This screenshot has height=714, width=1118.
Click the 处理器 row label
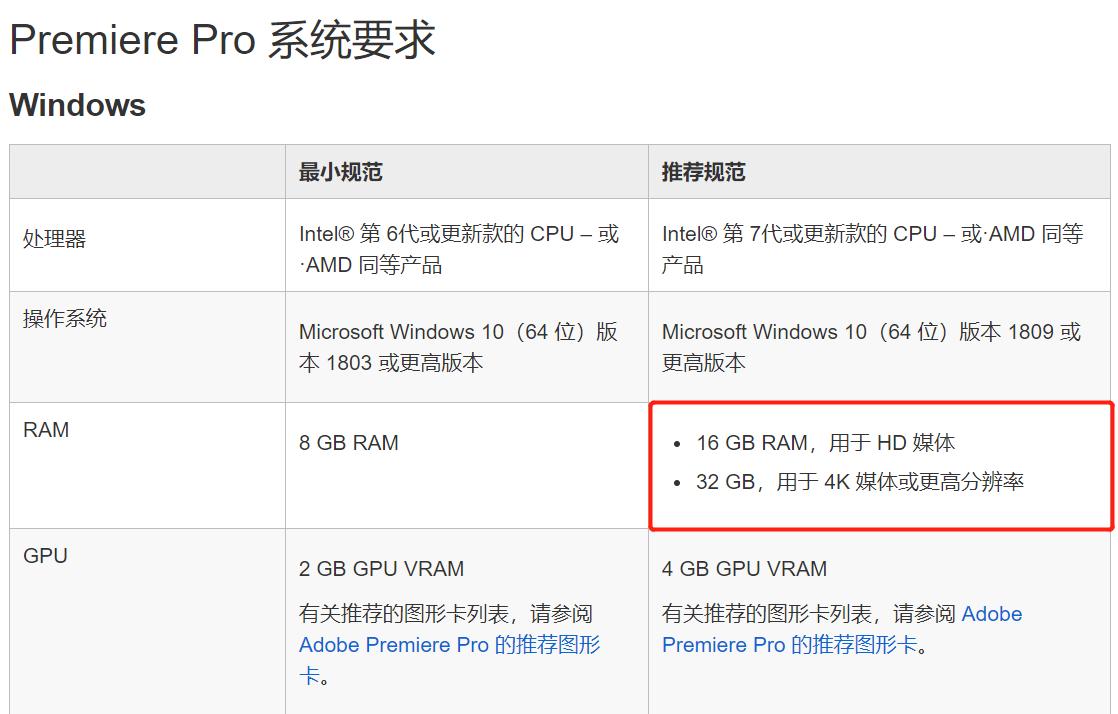coord(55,239)
